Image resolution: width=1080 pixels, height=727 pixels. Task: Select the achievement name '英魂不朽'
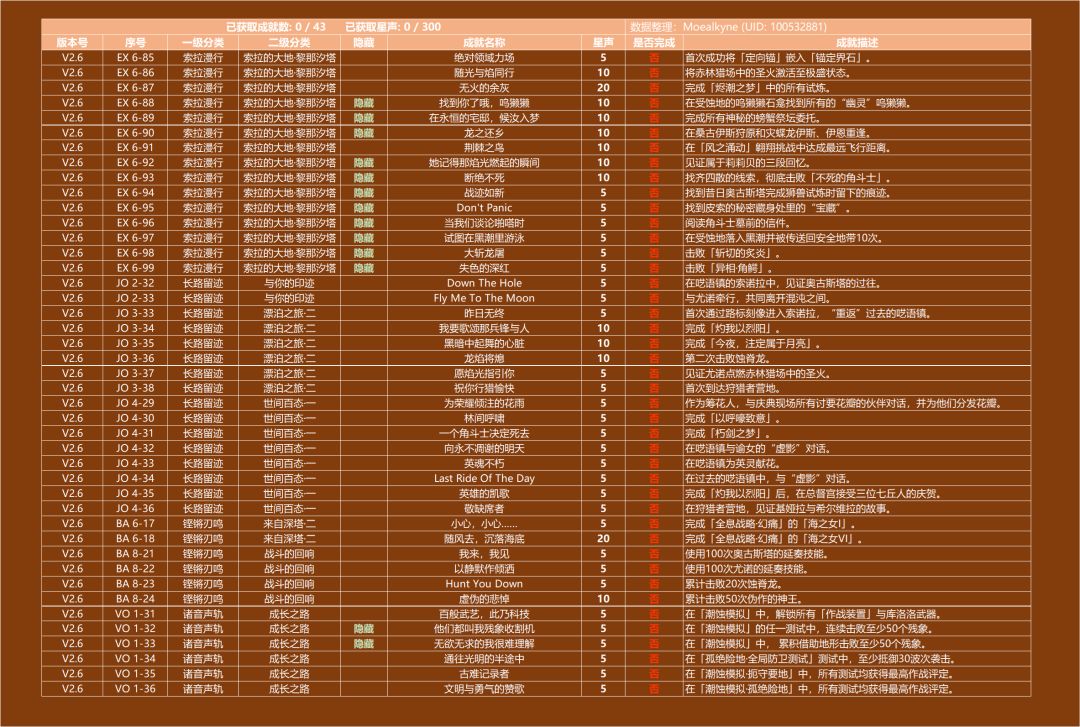484,464
